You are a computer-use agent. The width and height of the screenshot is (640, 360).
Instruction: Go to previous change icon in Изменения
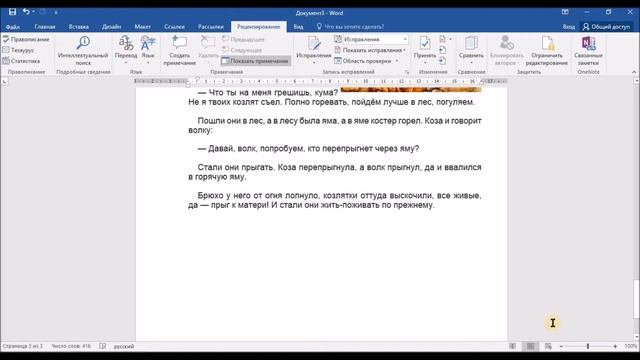pyautogui.click(x=442, y=50)
